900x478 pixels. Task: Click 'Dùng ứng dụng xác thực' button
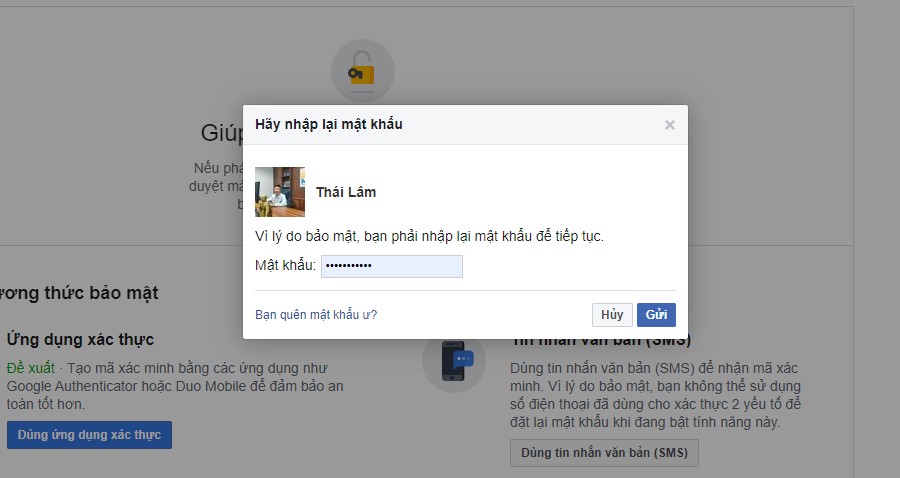[89, 435]
